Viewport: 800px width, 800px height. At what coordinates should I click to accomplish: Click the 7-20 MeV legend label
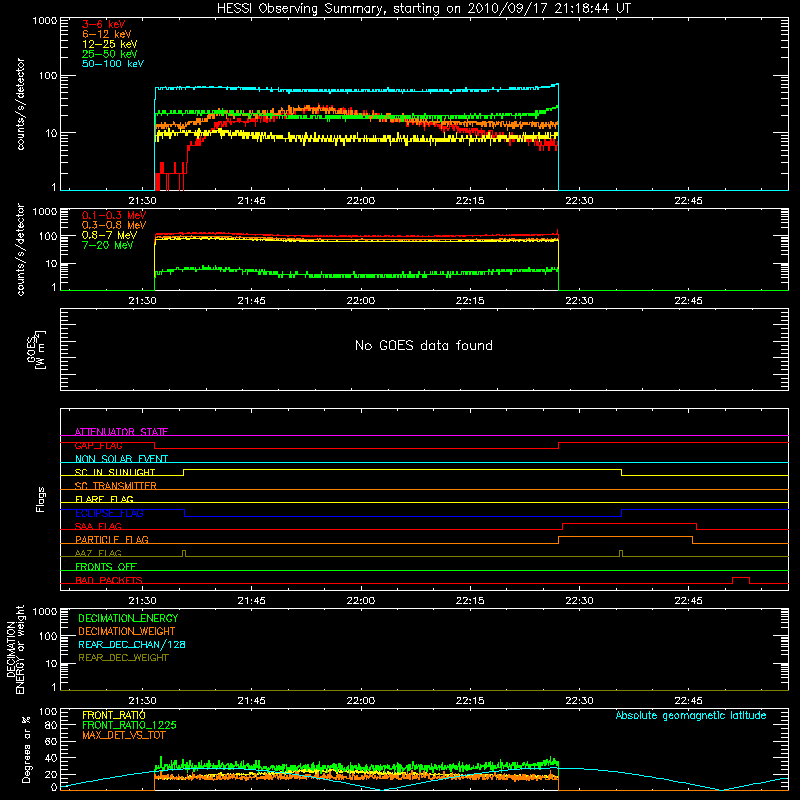(x=107, y=245)
